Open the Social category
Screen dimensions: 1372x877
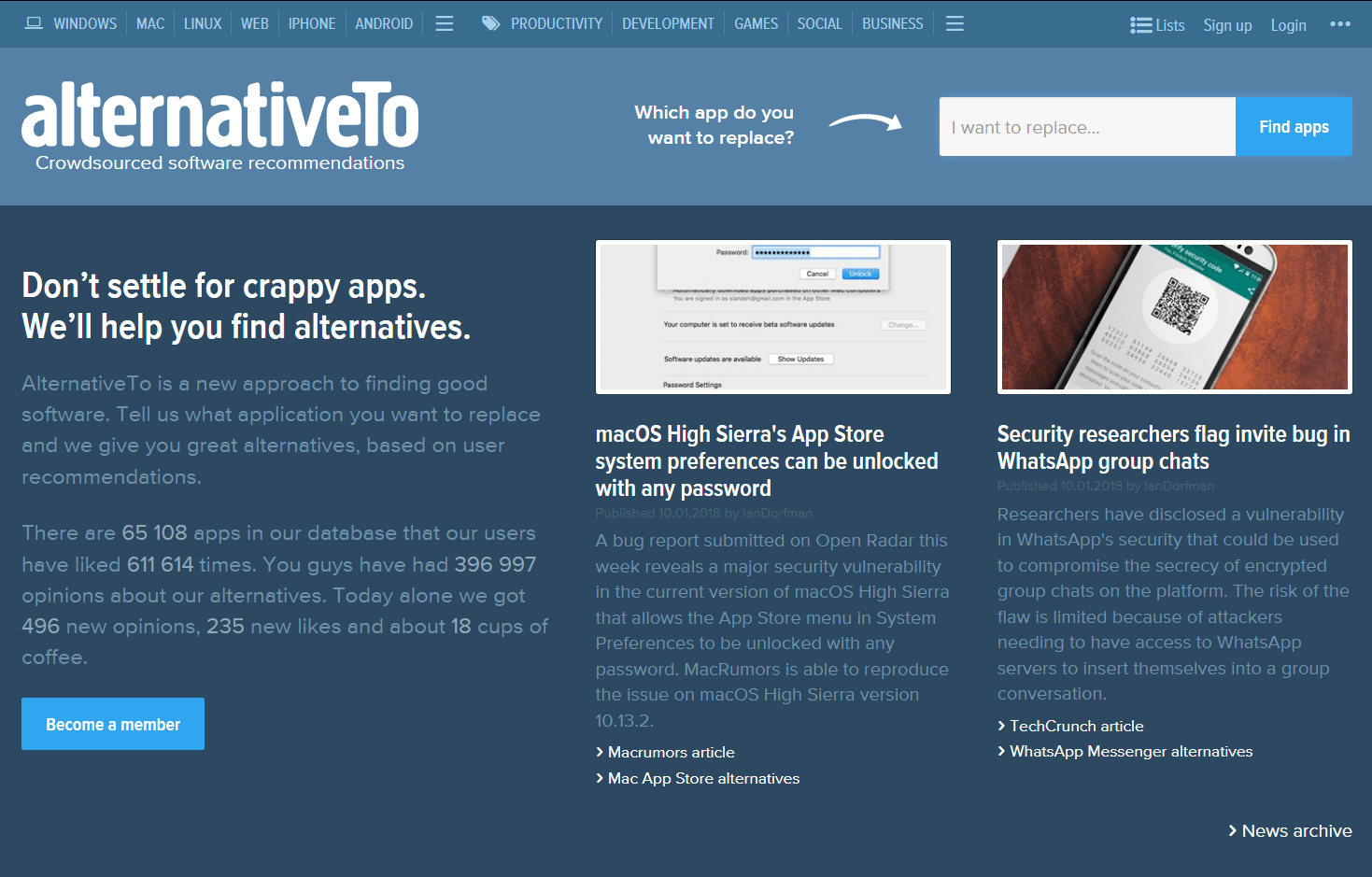coord(819,23)
